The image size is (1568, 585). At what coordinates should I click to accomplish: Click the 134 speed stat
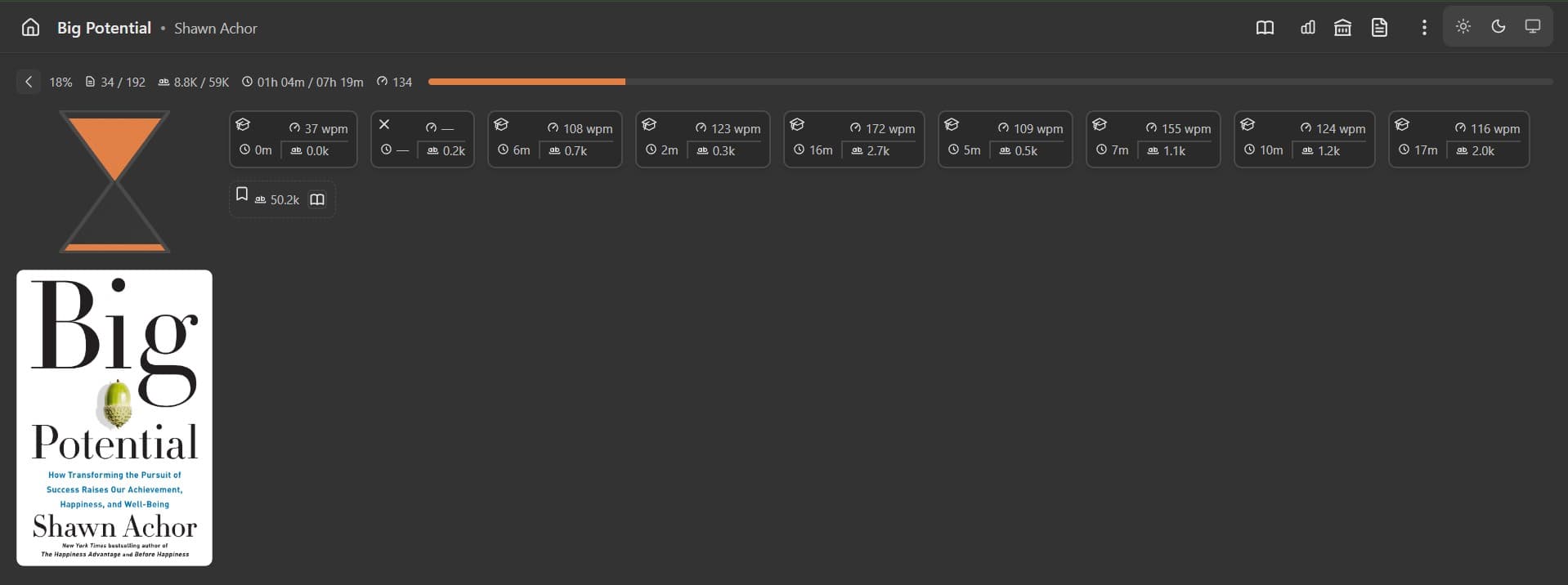tap(394, 82)
